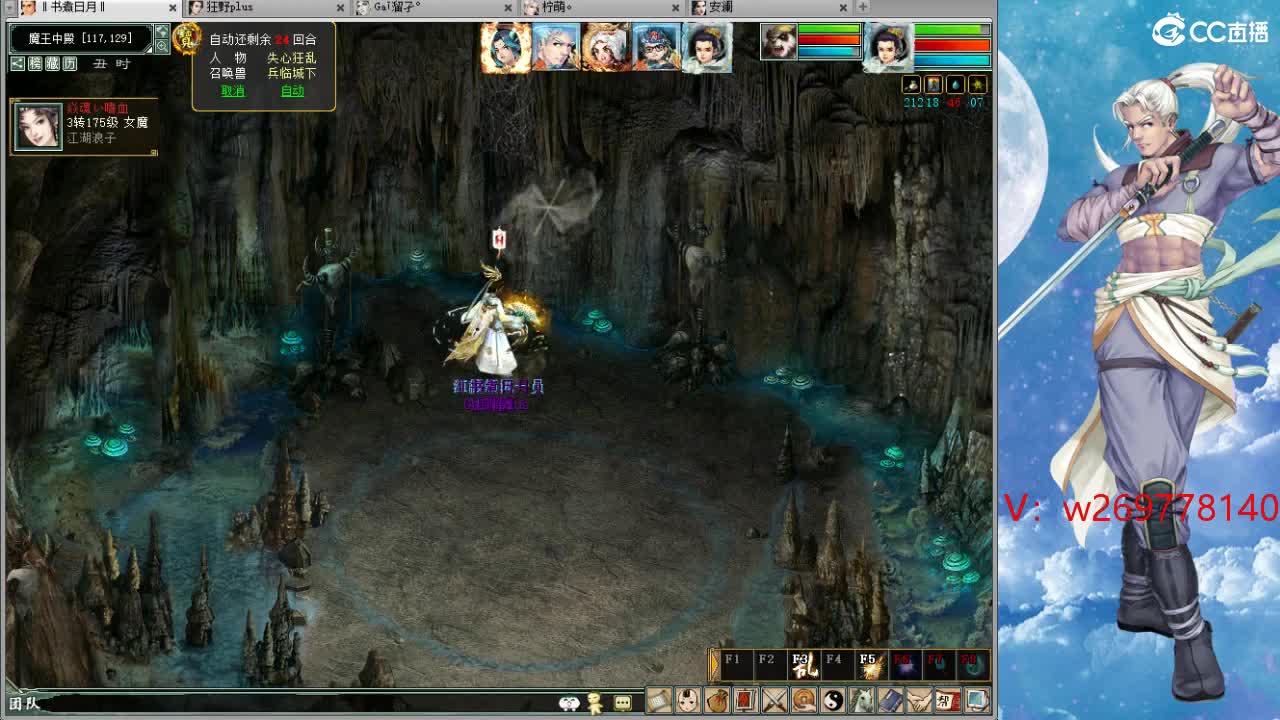Toggle the 榜 ranking button
Screen dimensions: 1280x720
pyautogui.click(x=35, y=64)
